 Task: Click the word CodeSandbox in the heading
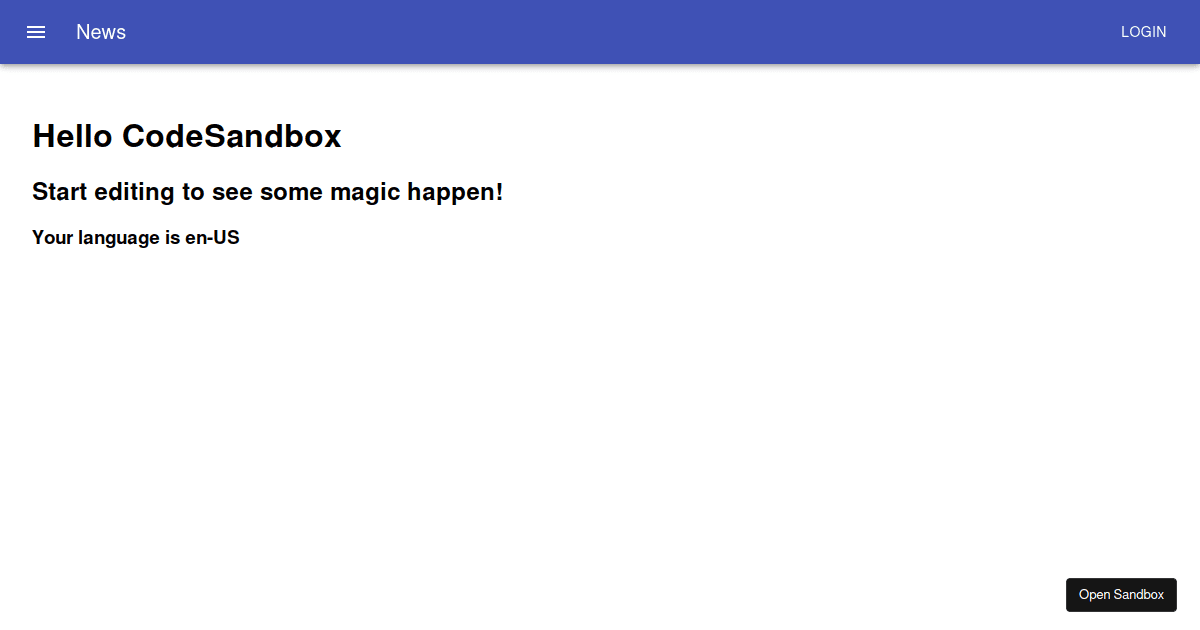click(x=232, y=136)
